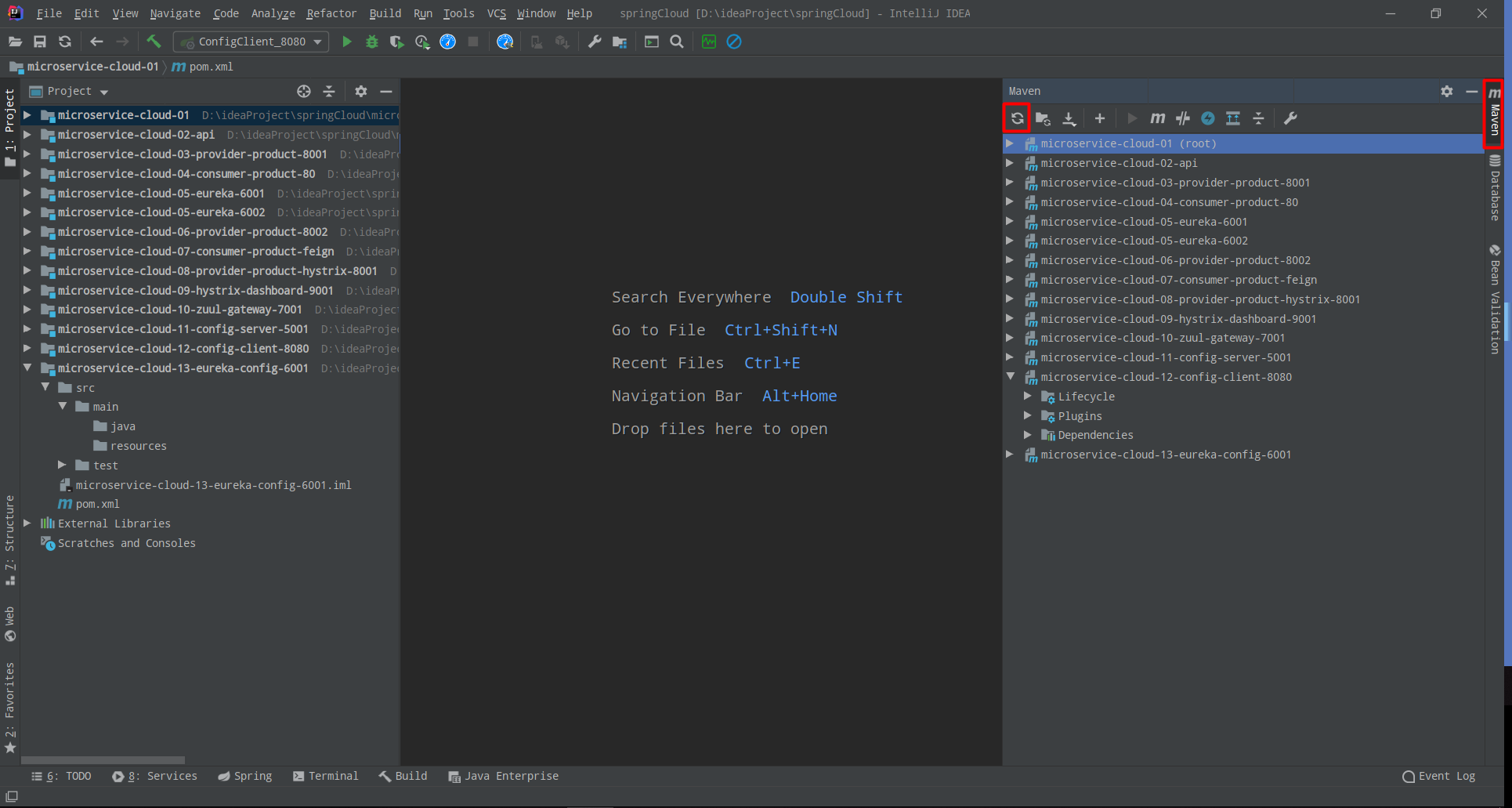Collapse all in Maven tool window

[1258, 118]
